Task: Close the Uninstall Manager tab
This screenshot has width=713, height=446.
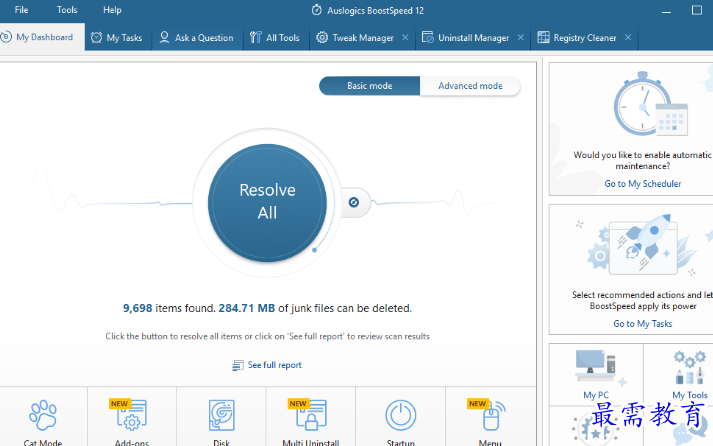Action: coord(521,37)
